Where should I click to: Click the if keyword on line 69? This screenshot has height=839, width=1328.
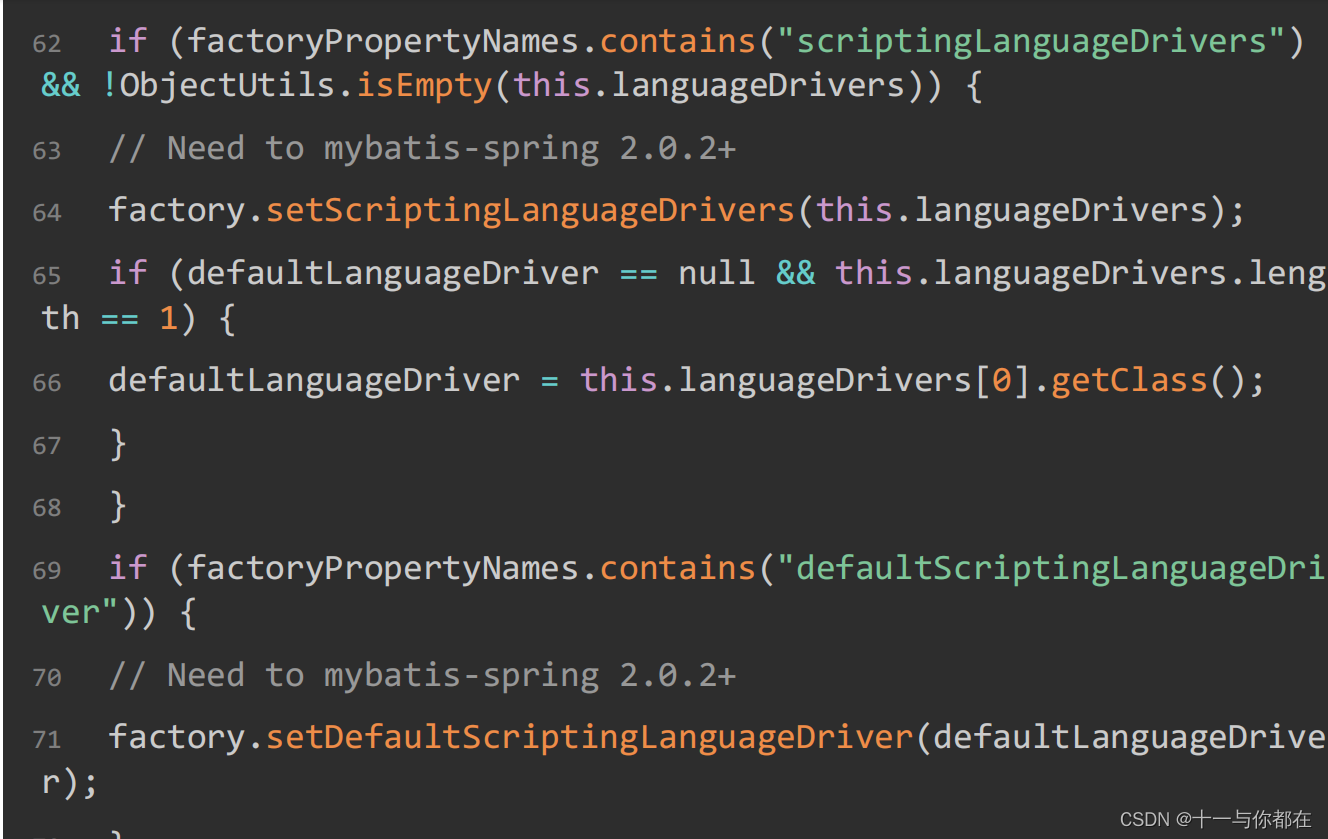coord(128,568)
